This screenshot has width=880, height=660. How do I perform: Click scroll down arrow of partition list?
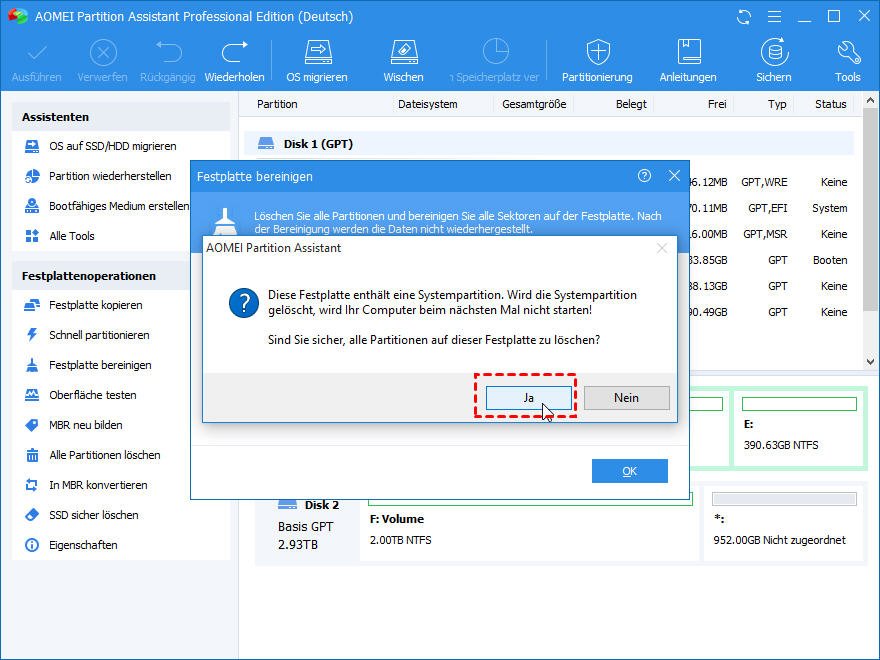click(870, 362)
